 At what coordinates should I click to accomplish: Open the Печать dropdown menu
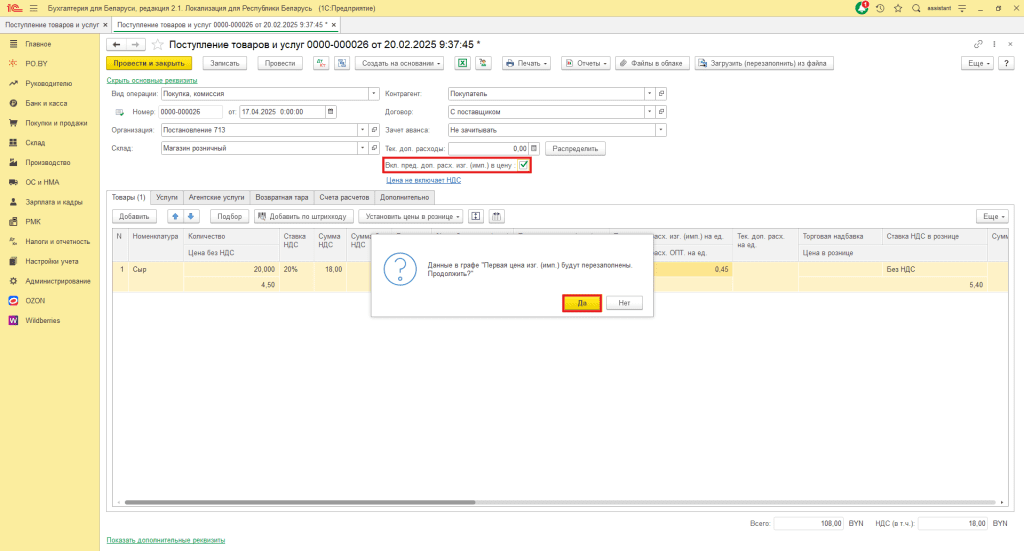click(526, 63)
